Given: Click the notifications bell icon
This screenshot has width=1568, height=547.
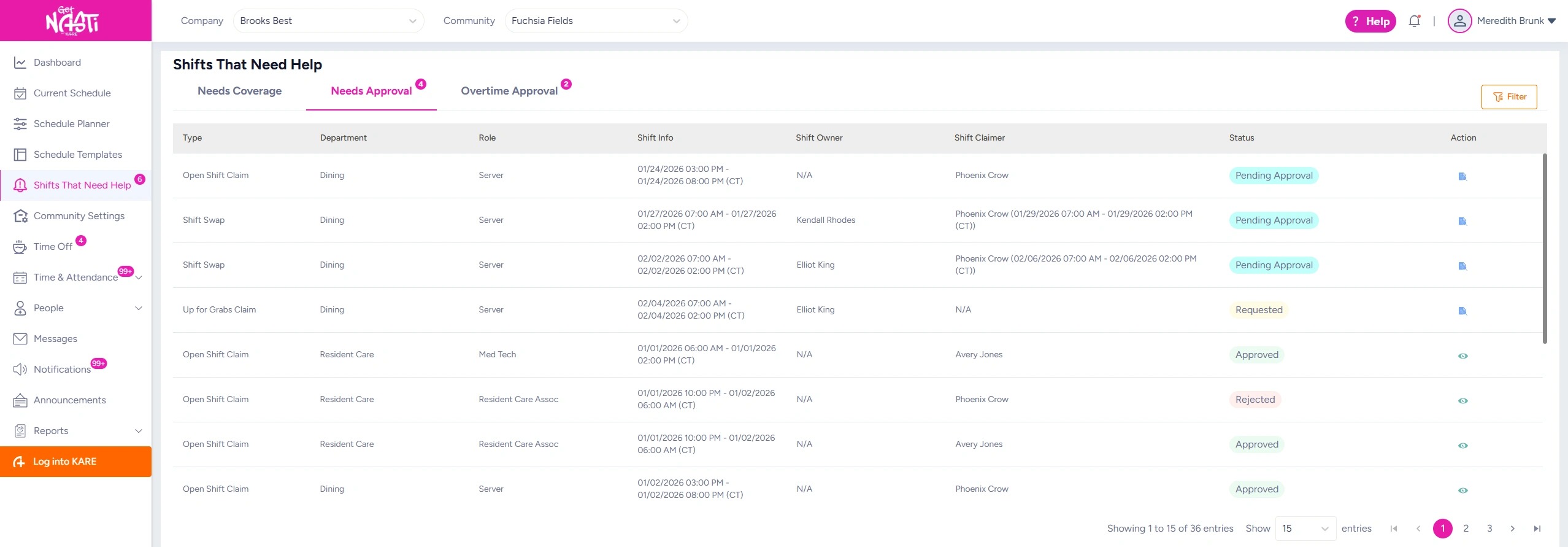Looking at the screenshot, I should tap(1414, 21).
